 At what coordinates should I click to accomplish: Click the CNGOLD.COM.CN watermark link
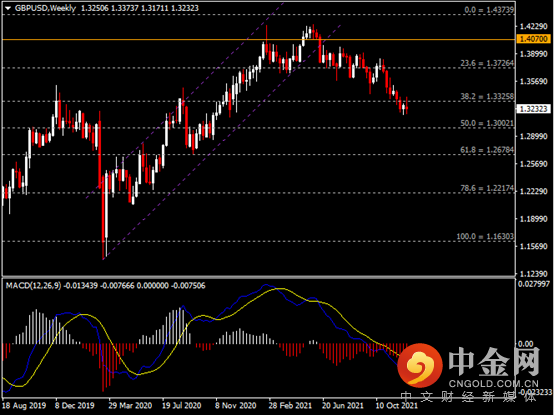494,384
